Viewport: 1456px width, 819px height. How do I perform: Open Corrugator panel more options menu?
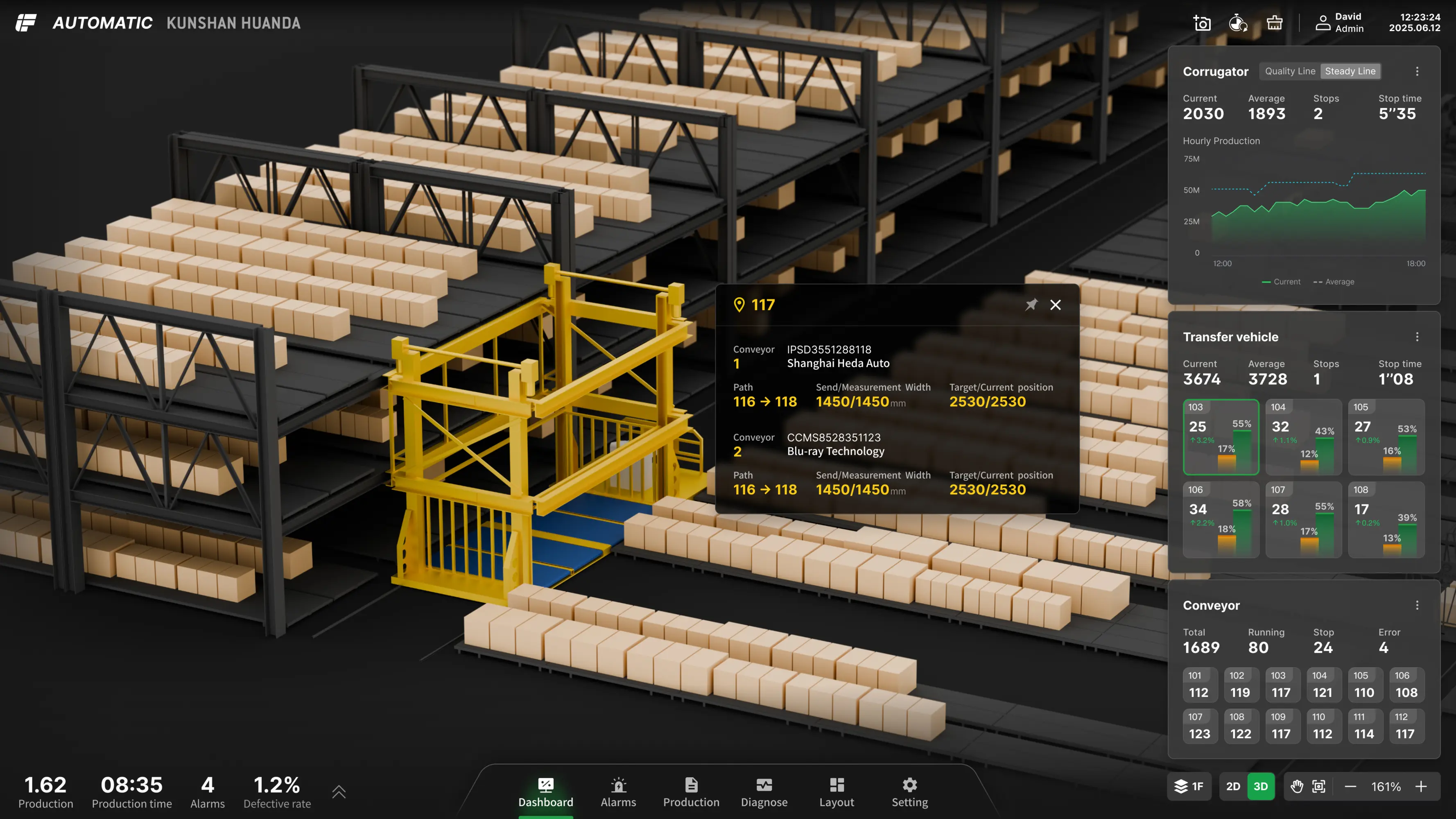tap(1417, 71)
